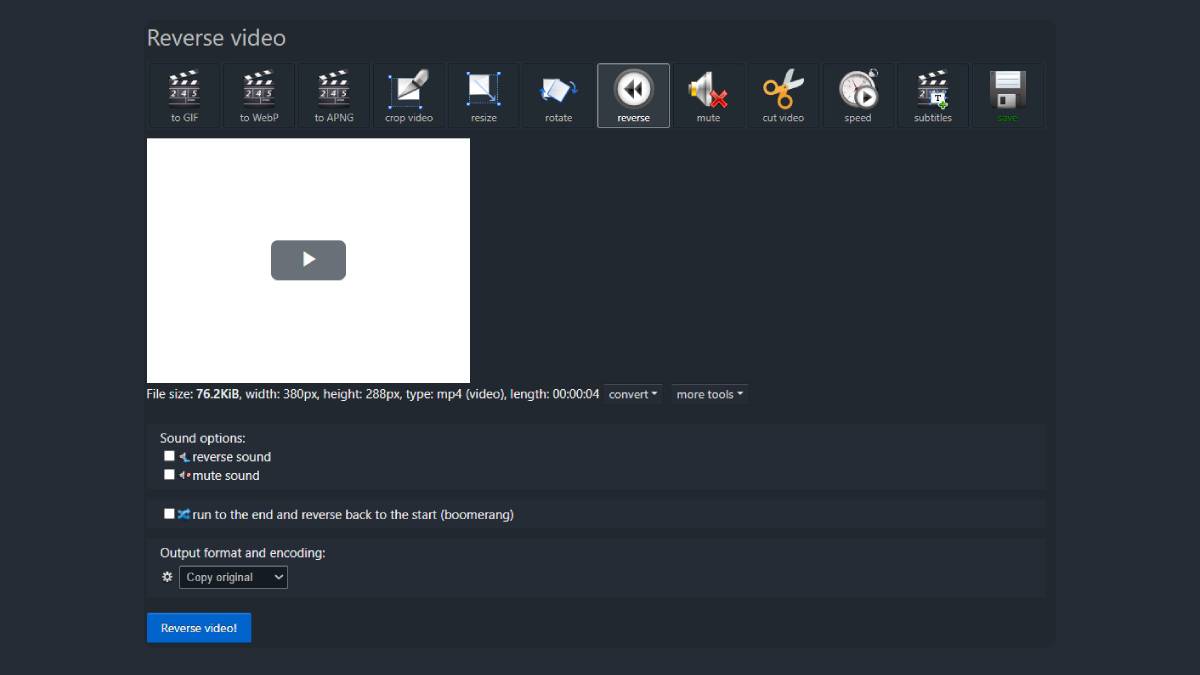Open the Copy original format dropdown
1200x675 pixels.
pos(233,577)
